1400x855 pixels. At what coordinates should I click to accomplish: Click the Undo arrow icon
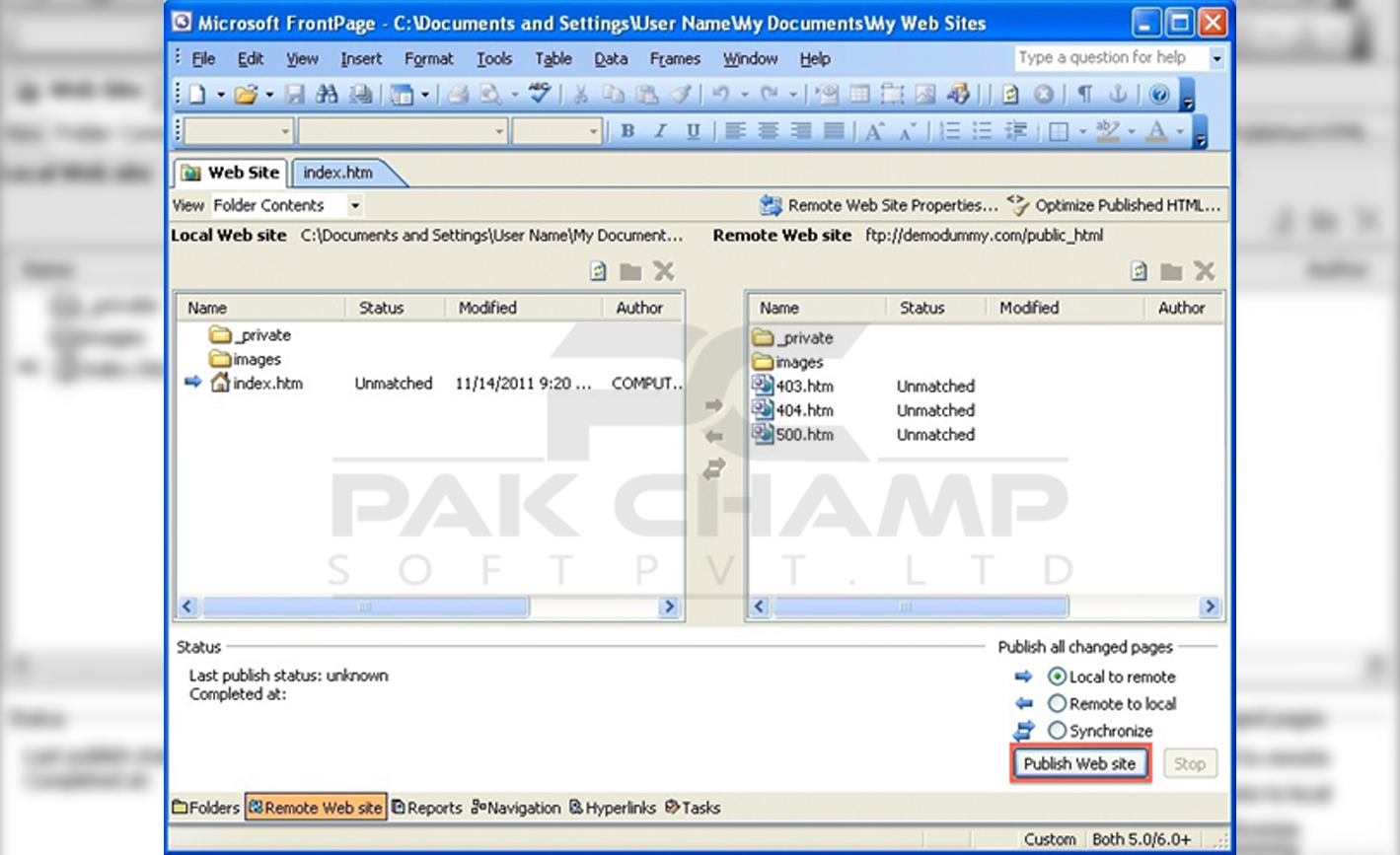720,95
